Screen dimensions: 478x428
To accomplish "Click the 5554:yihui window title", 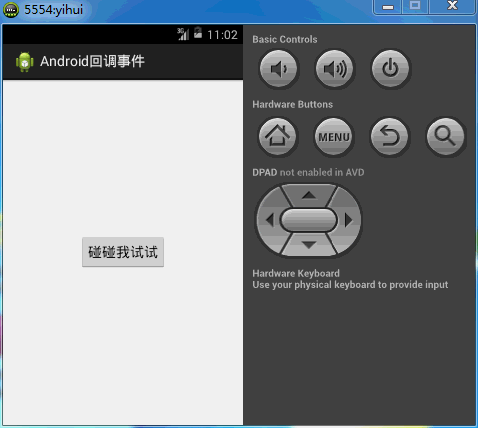I will click(54, 10).
